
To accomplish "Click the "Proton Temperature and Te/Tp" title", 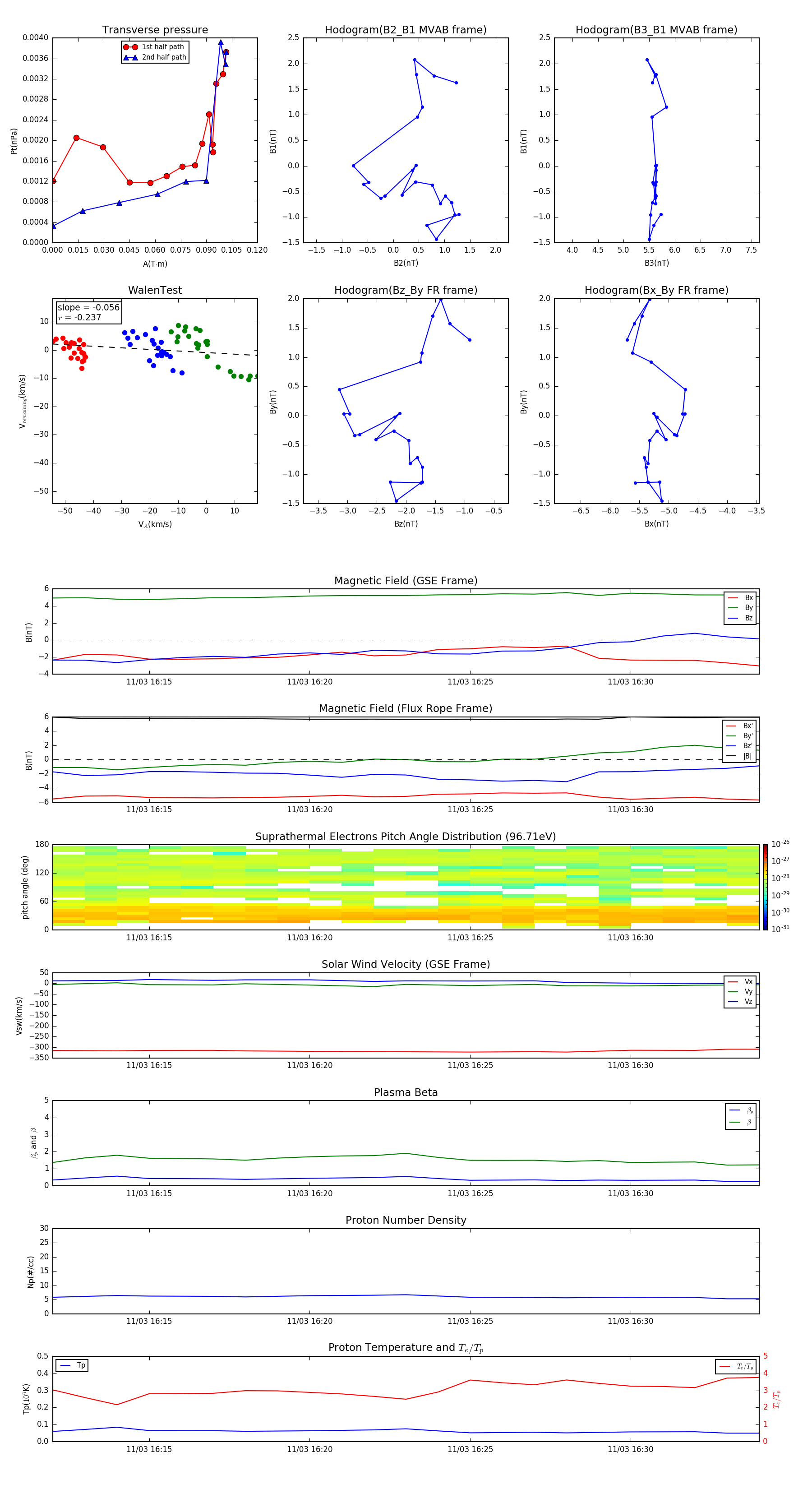I will coord(406,1348).
